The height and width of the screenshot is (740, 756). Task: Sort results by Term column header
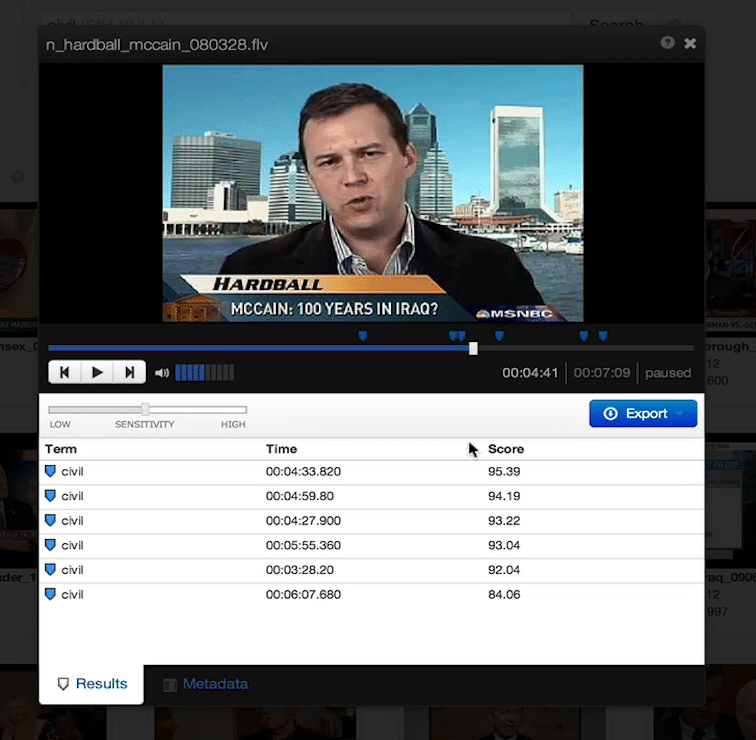[61, 449]
